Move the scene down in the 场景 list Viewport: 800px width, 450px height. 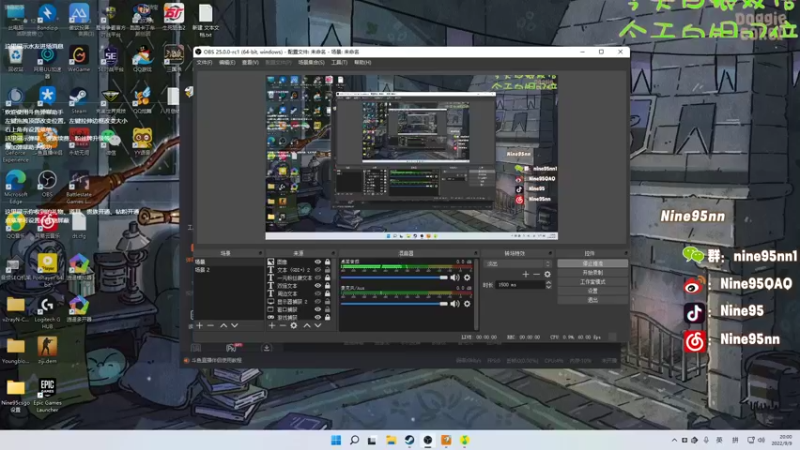(234, 326)
